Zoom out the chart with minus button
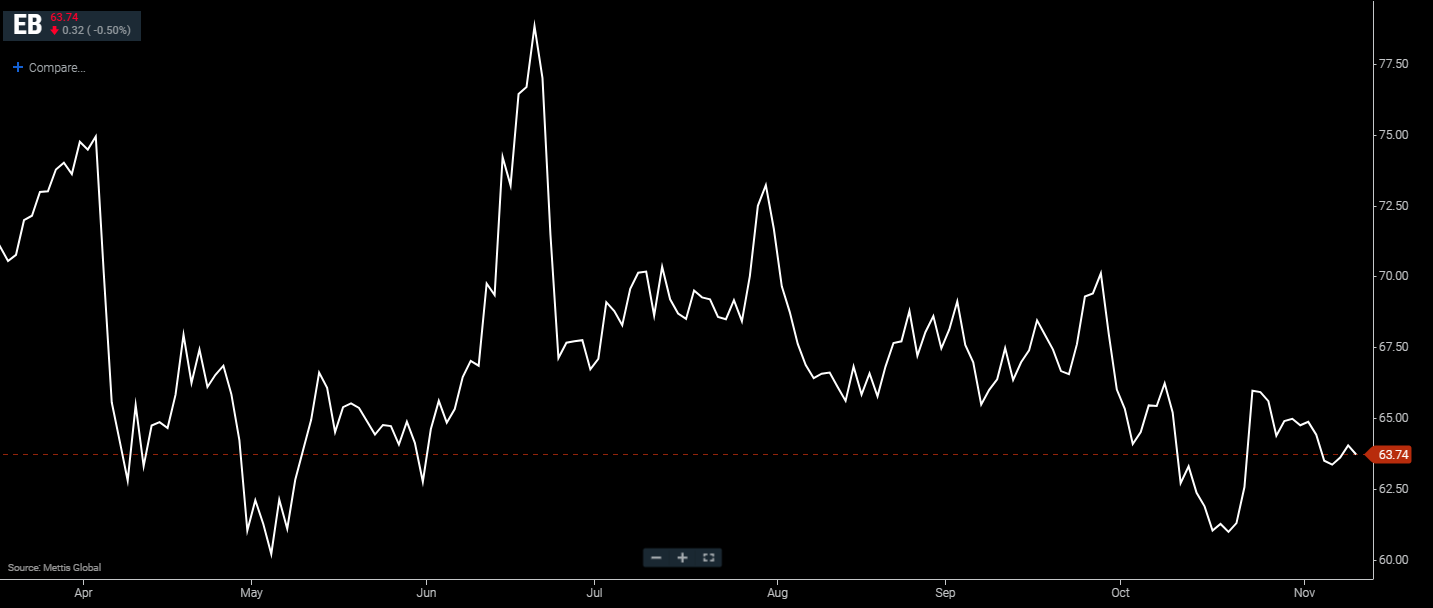This screenshot has height=608, width=1433. [x=656, y=558]
